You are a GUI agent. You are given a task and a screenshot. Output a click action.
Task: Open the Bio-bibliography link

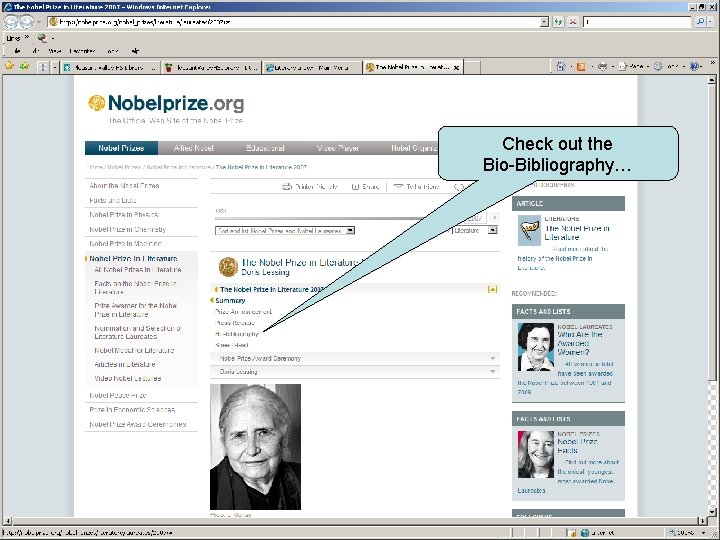pyautogui.click(x=237, y=334)
